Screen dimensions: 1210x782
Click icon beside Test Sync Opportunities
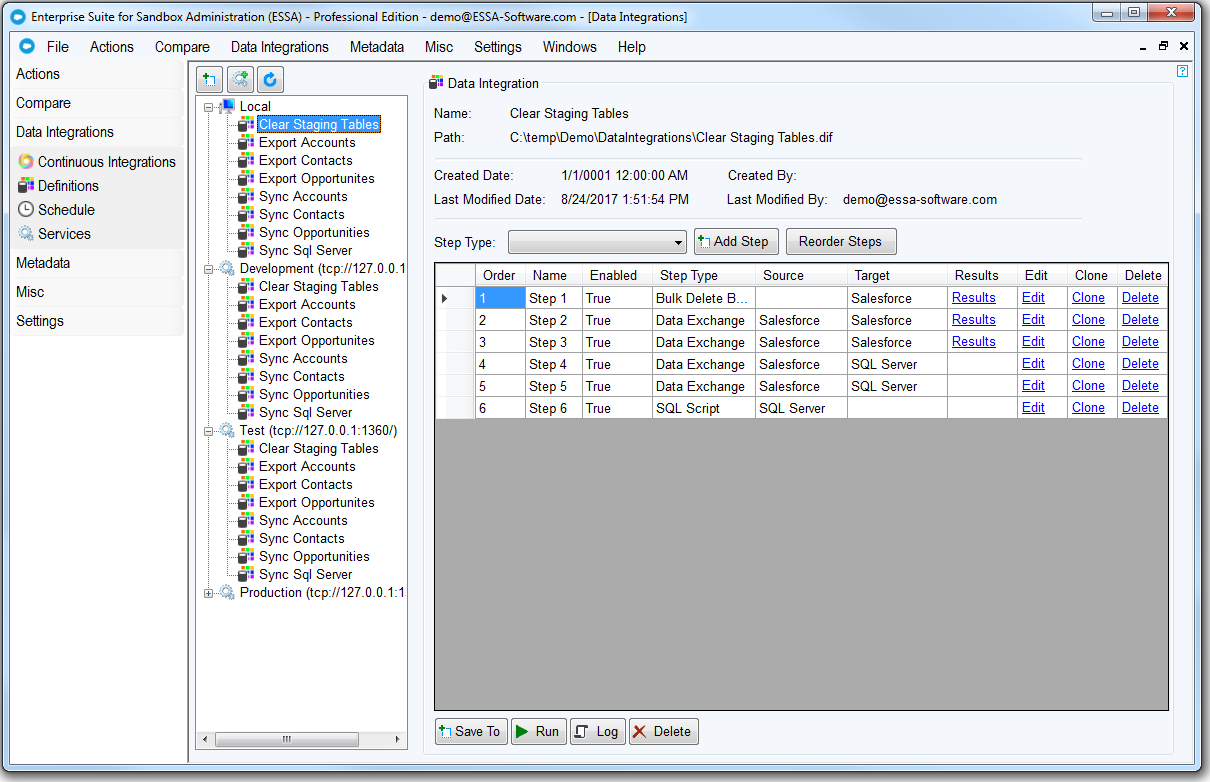coord(246,556)
